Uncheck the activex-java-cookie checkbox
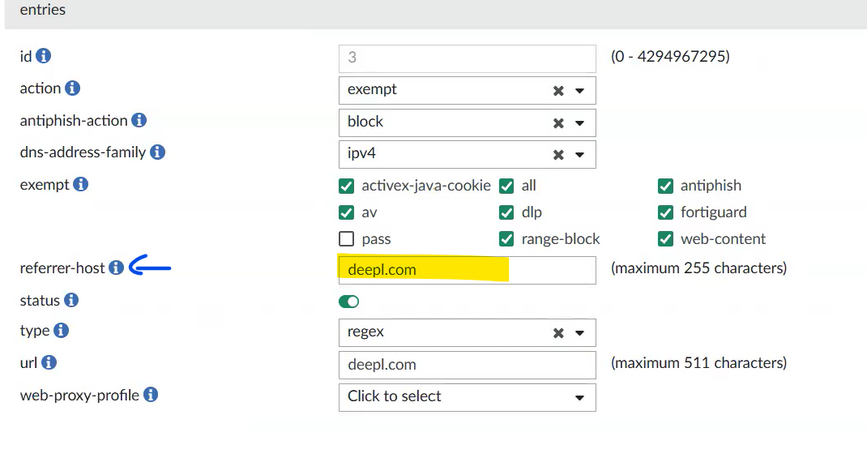 (347, 185)
